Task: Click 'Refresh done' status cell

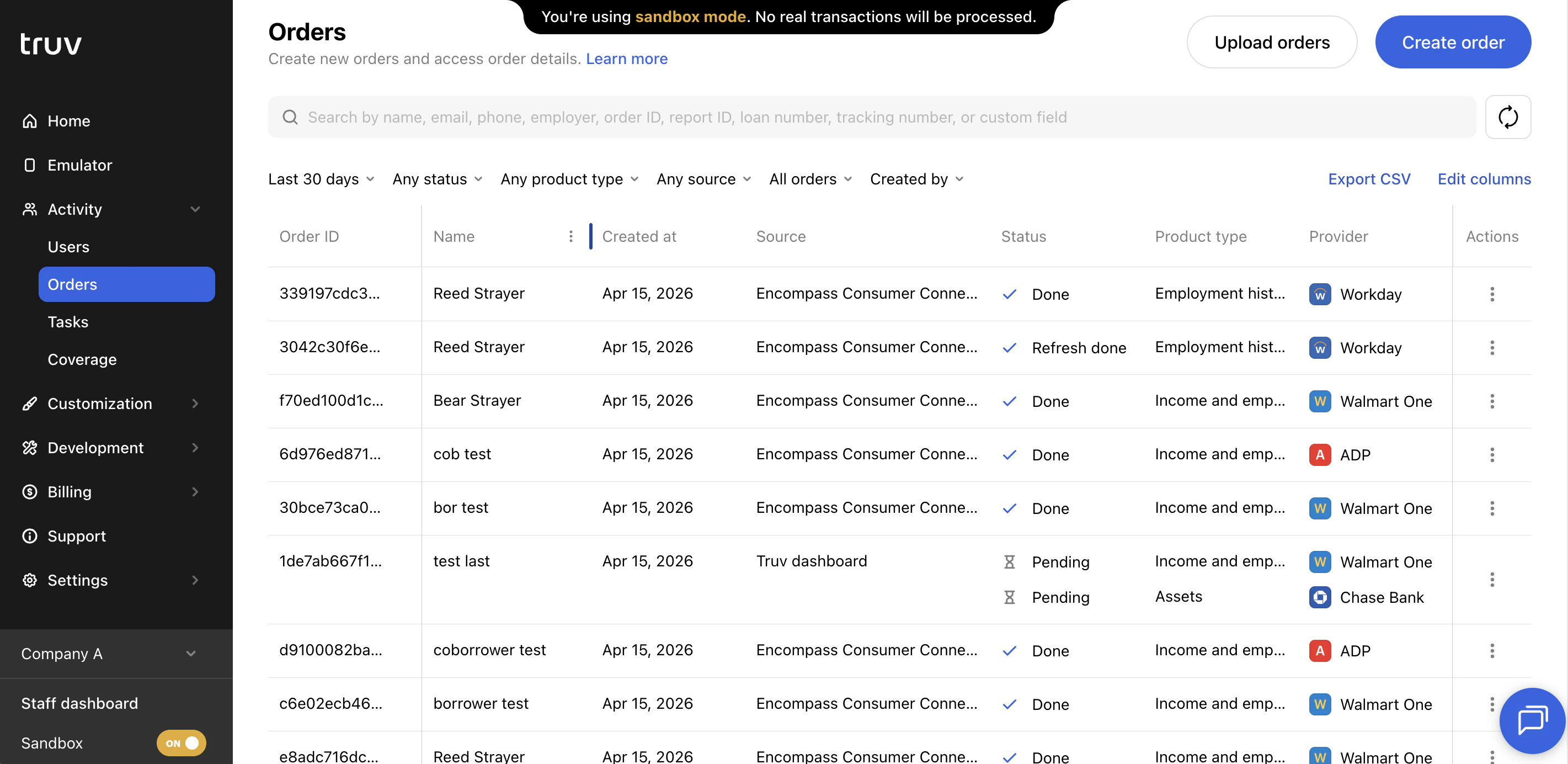Action: pyautogui.click(x=1079, y=348)
